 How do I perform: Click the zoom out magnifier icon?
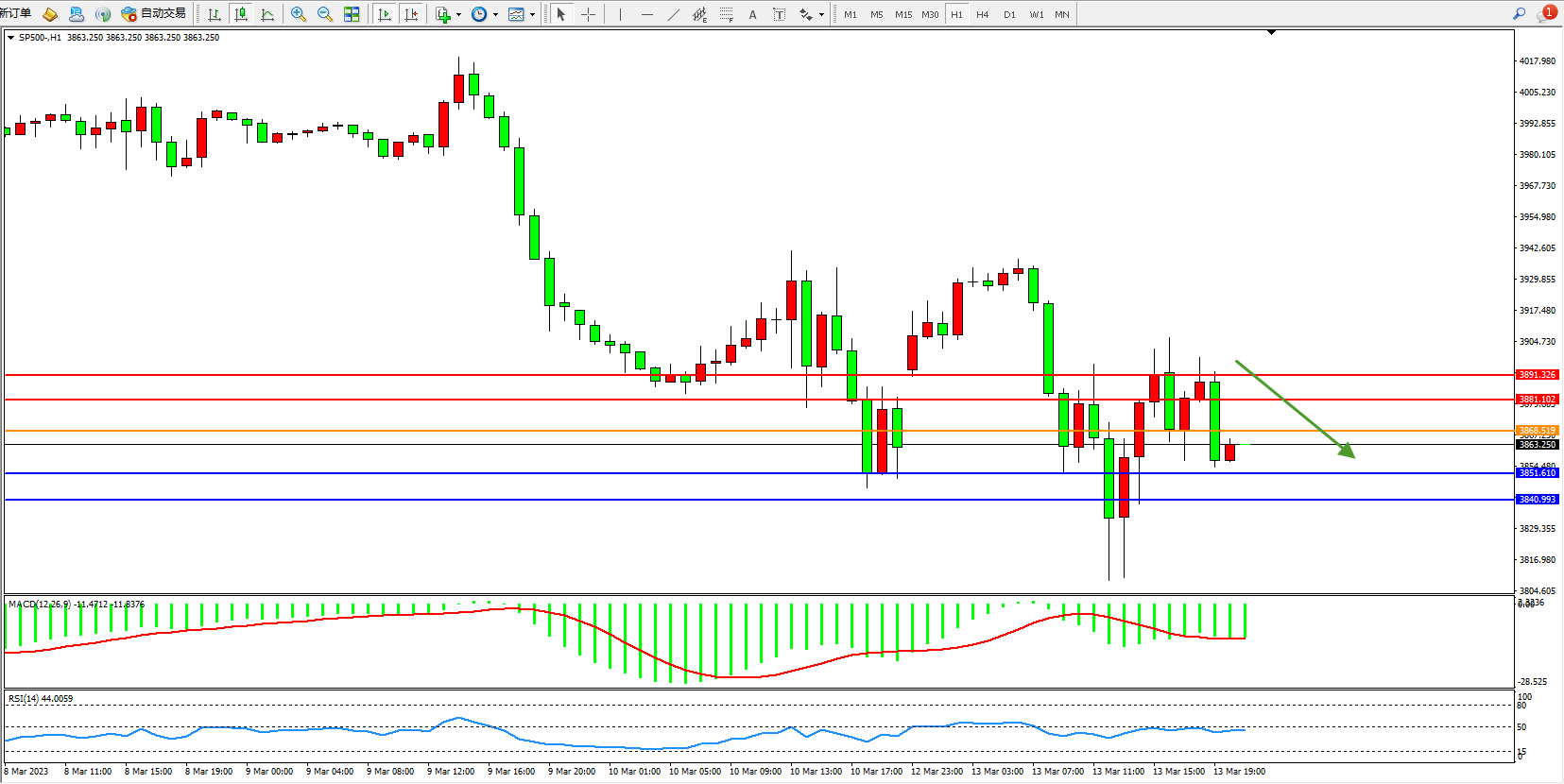click(325, 14)
